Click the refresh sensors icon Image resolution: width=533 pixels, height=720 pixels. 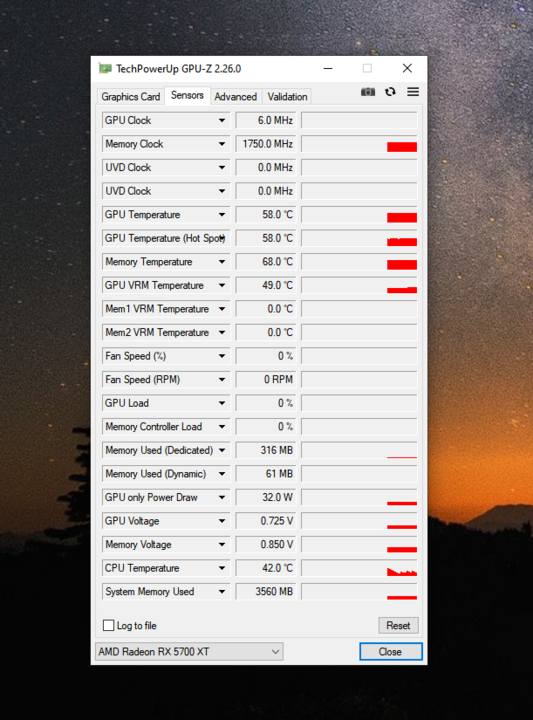coord(390,92)
